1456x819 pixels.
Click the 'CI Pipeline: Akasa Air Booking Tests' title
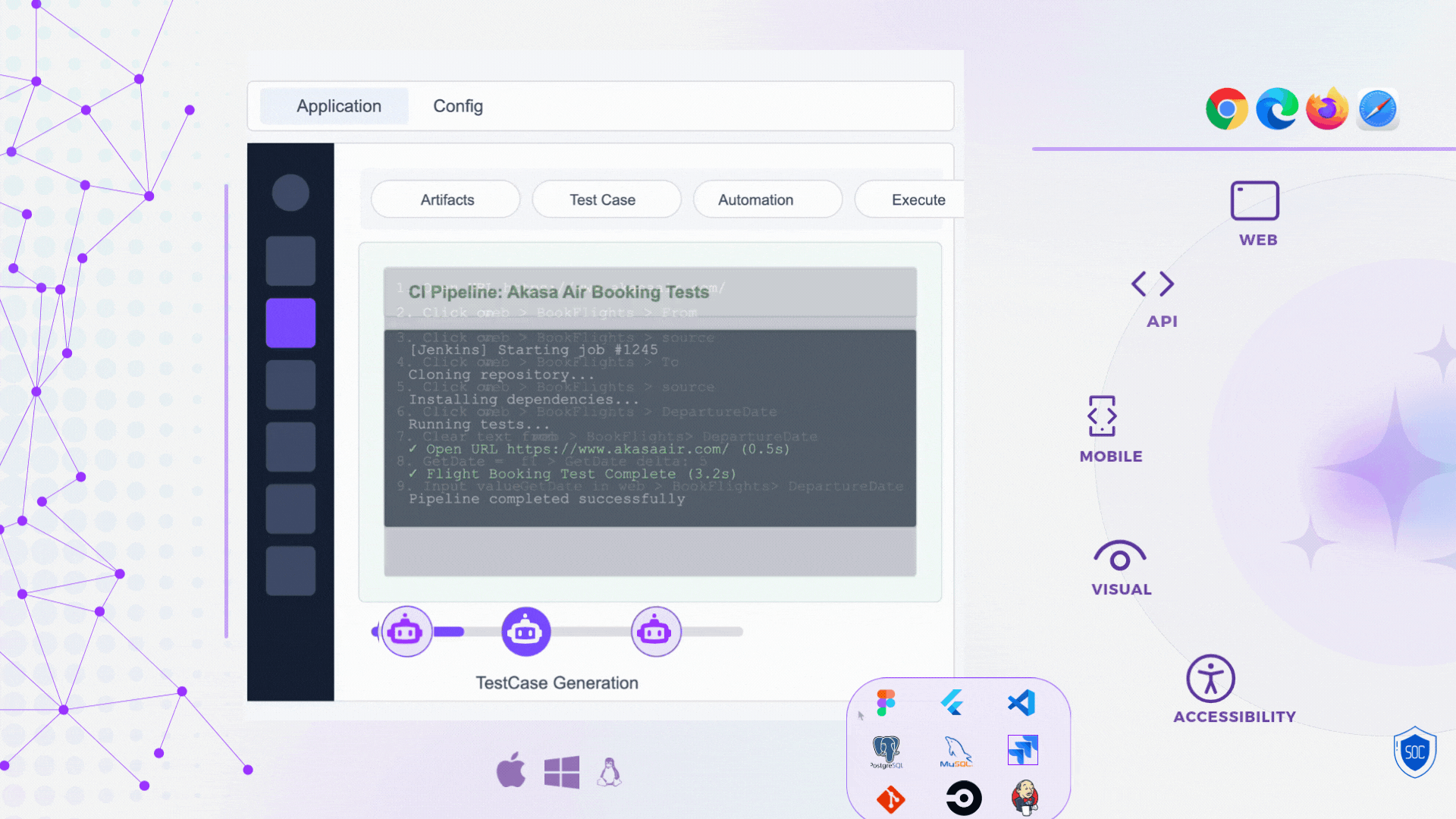pos(559,292)
